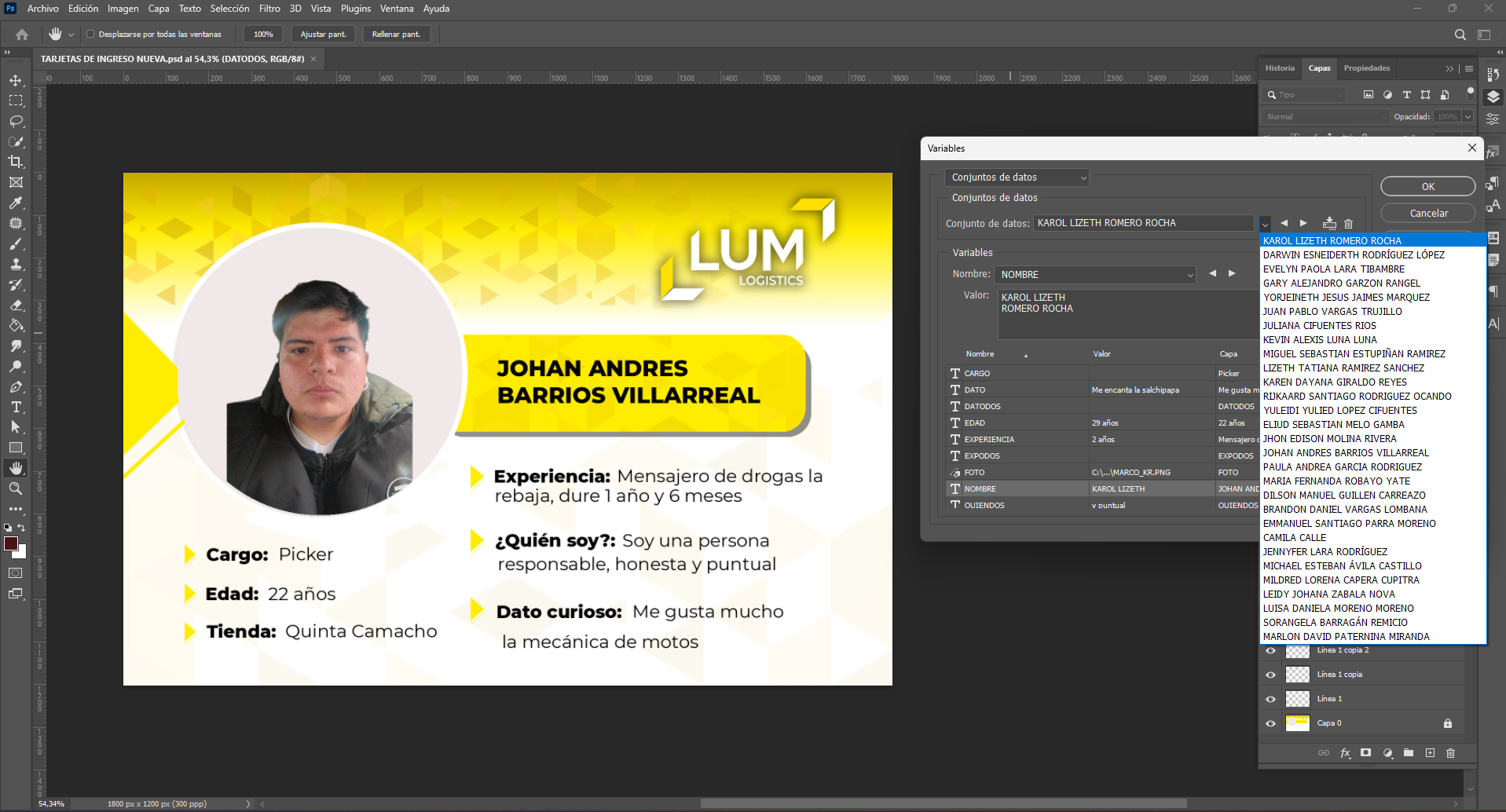Image resolution: width=1506 pixels, height=812 pixels.
Task: Enable Desplazarse por todas las ventanas checkbox
Action: 90,35
